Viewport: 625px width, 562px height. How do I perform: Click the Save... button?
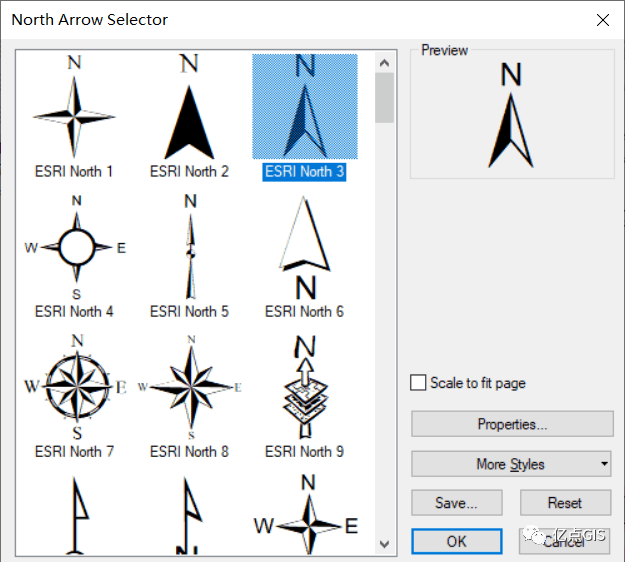(456, 503)
